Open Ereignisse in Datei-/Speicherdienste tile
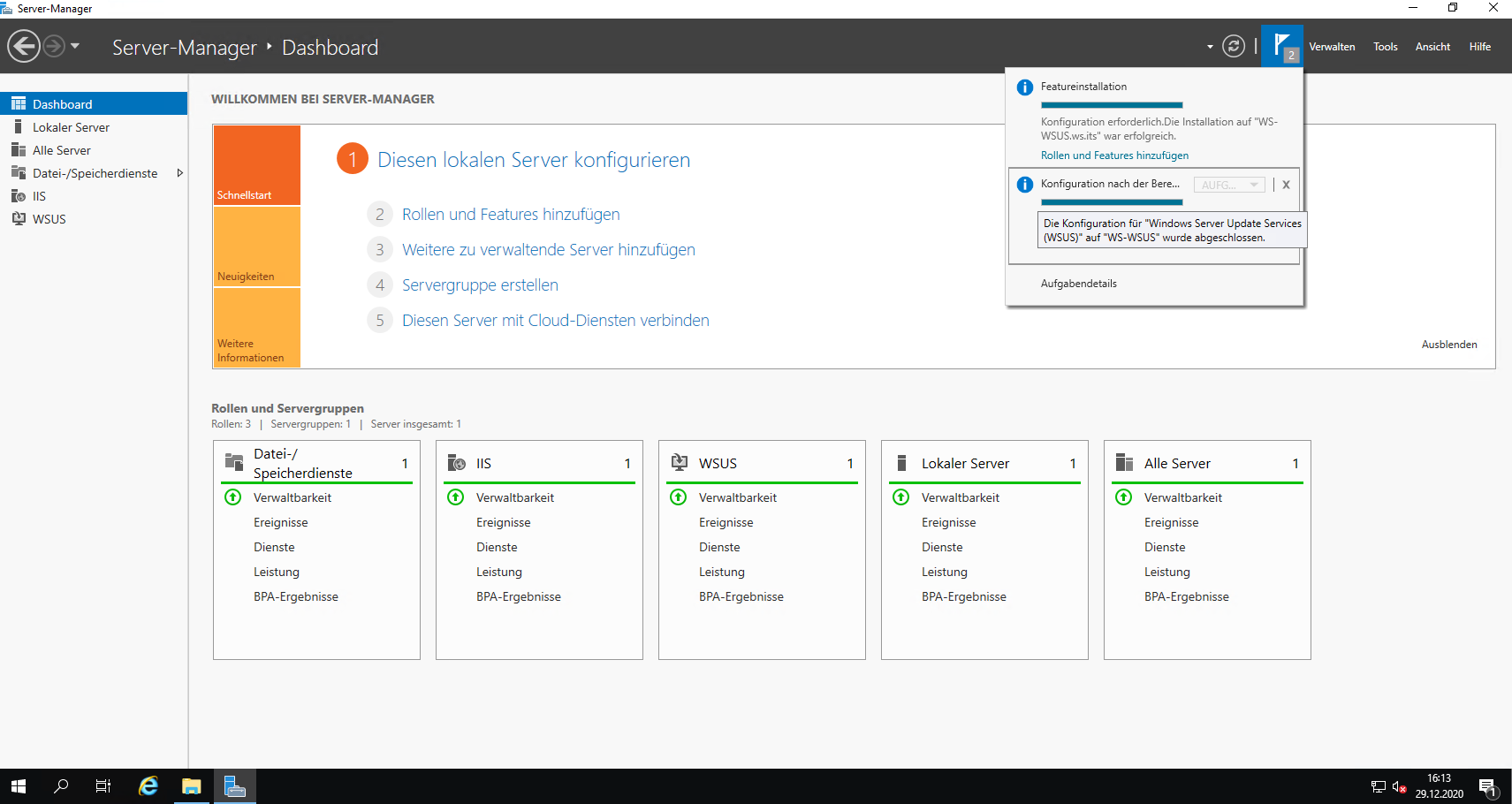 tap(281, 522)
